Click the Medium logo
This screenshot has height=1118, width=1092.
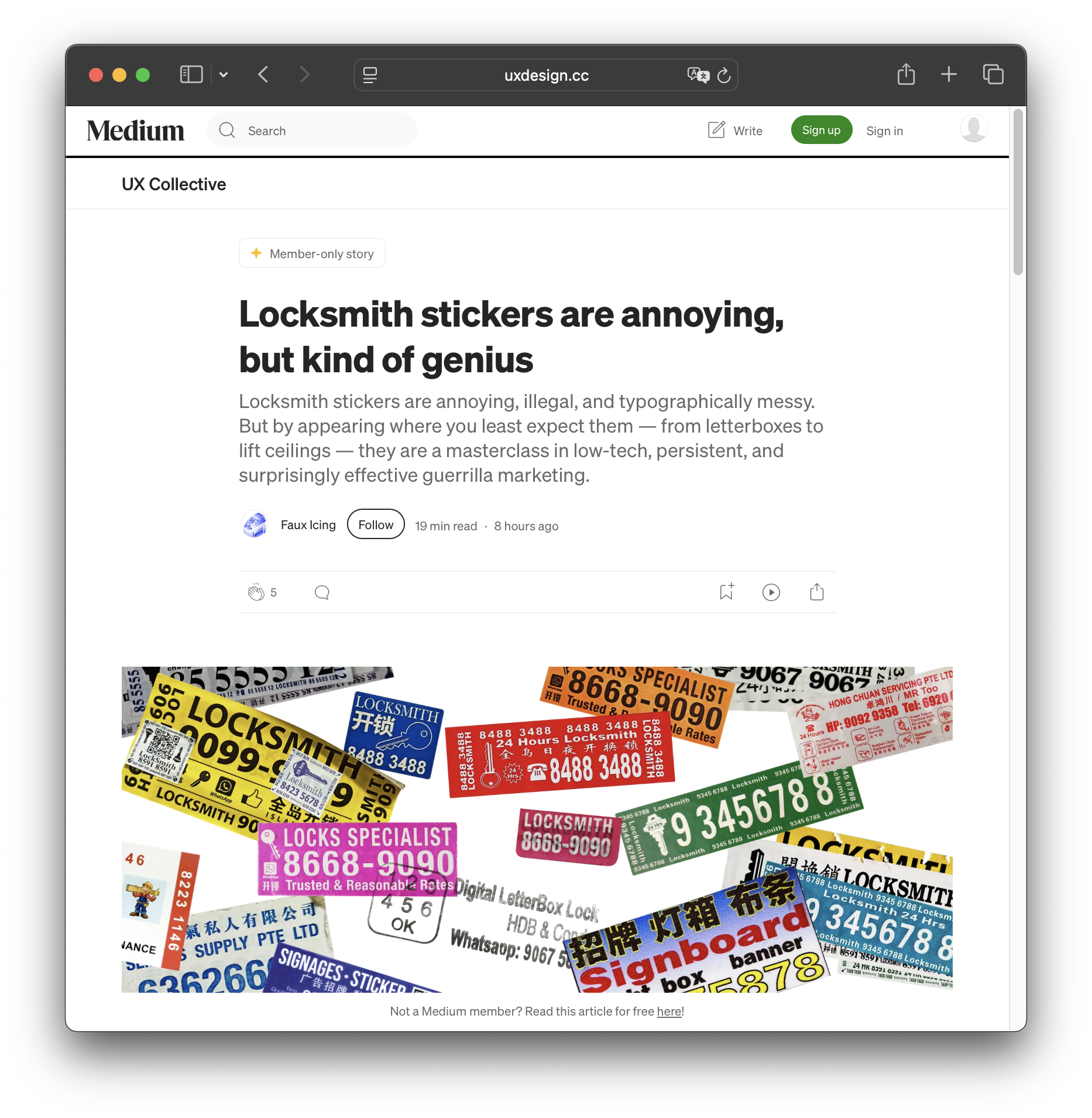135,131
